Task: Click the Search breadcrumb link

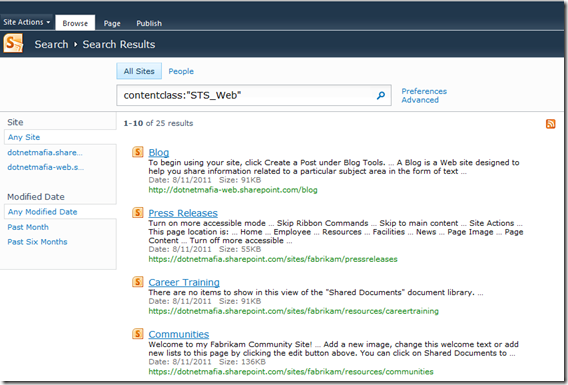Action: (x=51, y=44)
